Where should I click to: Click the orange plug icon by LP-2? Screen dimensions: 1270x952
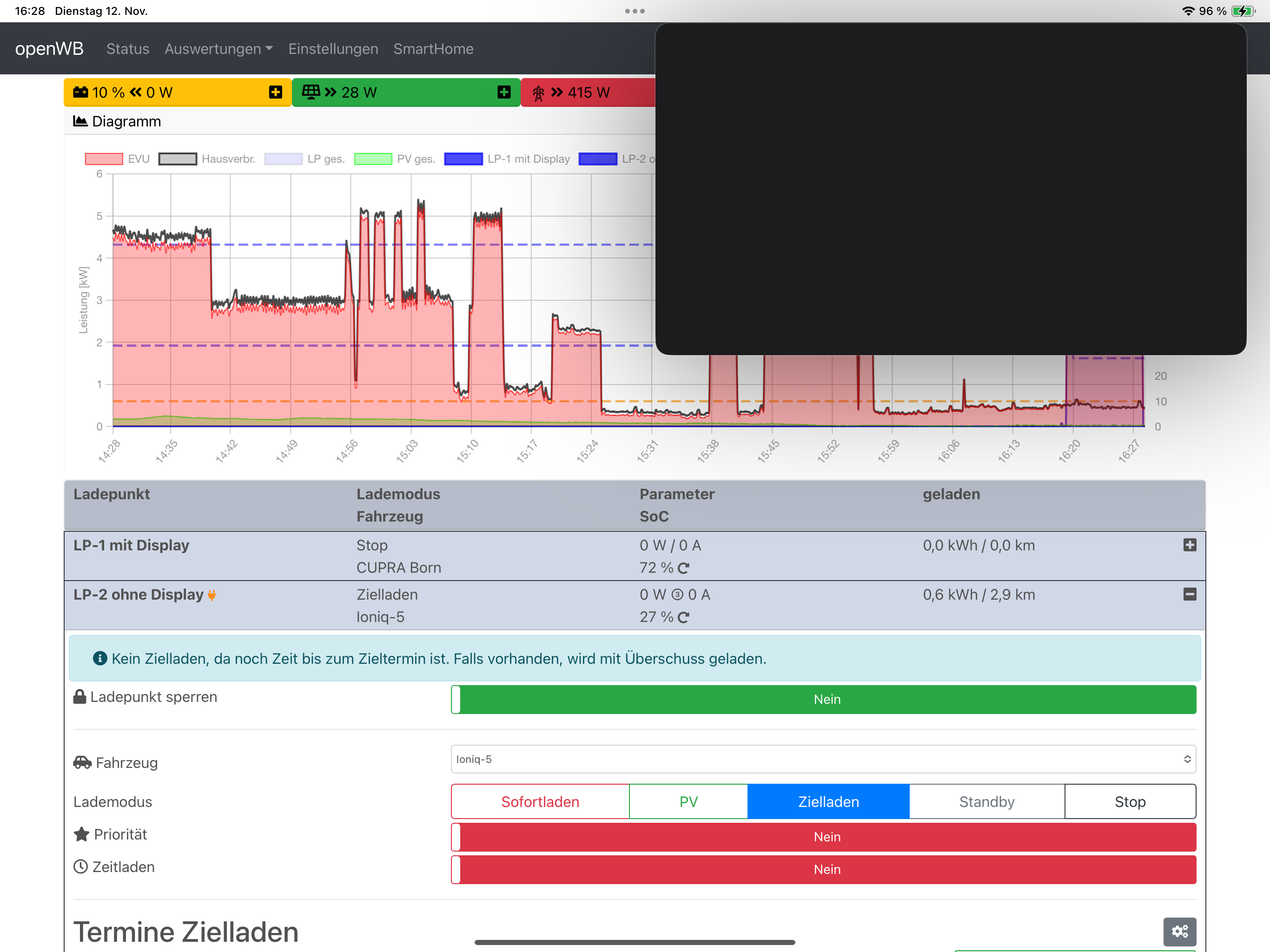(x=212, y=595)
